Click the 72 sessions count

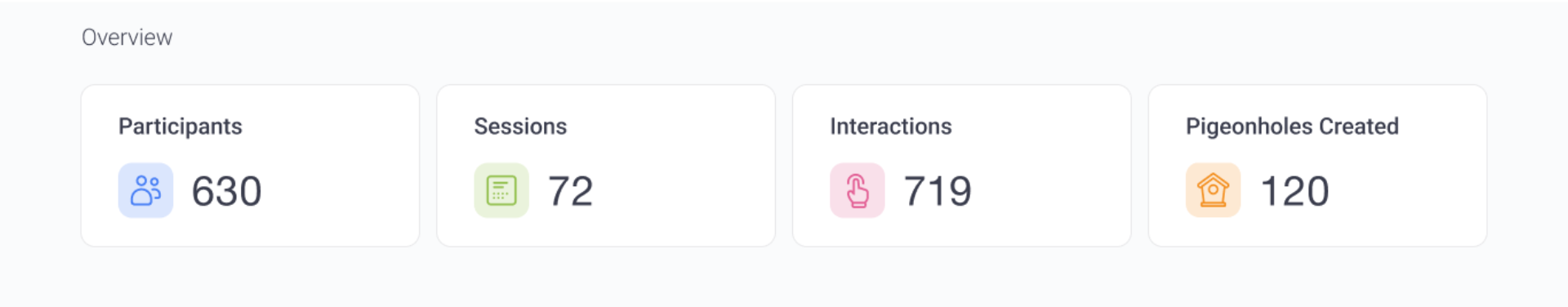570,191
